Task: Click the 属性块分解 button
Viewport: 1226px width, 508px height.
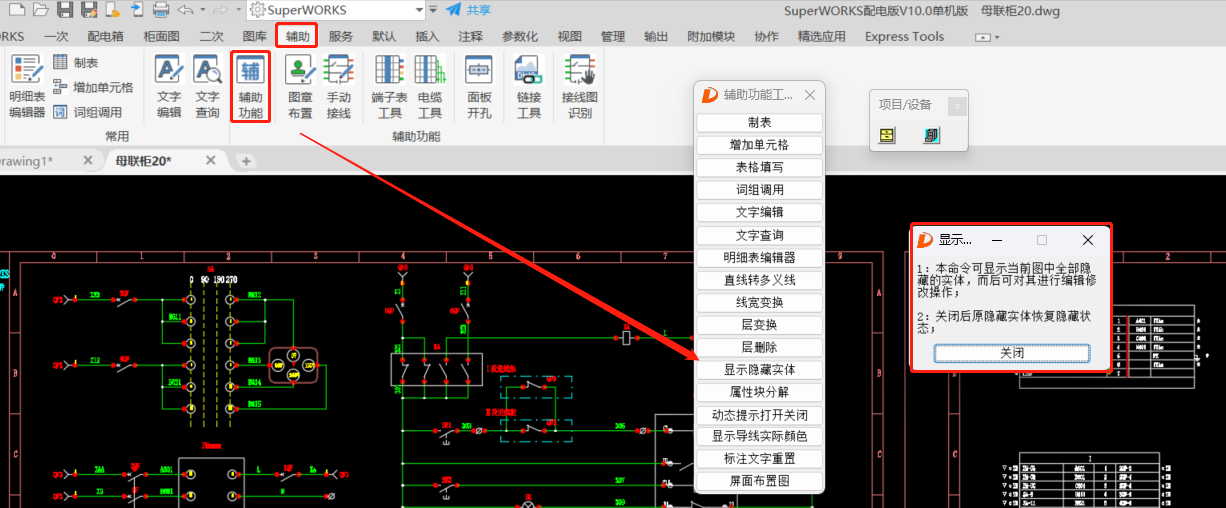Action: click(x=759, y=392)
